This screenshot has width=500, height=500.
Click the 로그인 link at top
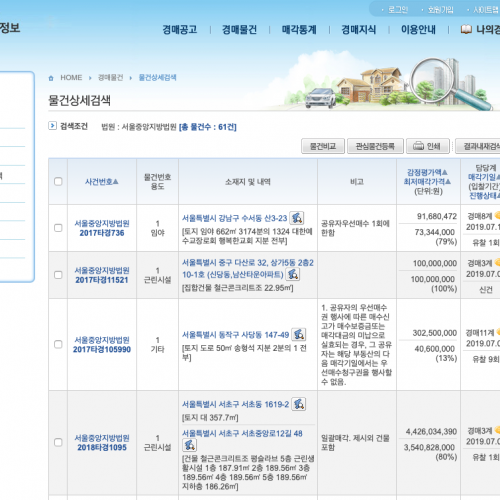tap(398, 10)
